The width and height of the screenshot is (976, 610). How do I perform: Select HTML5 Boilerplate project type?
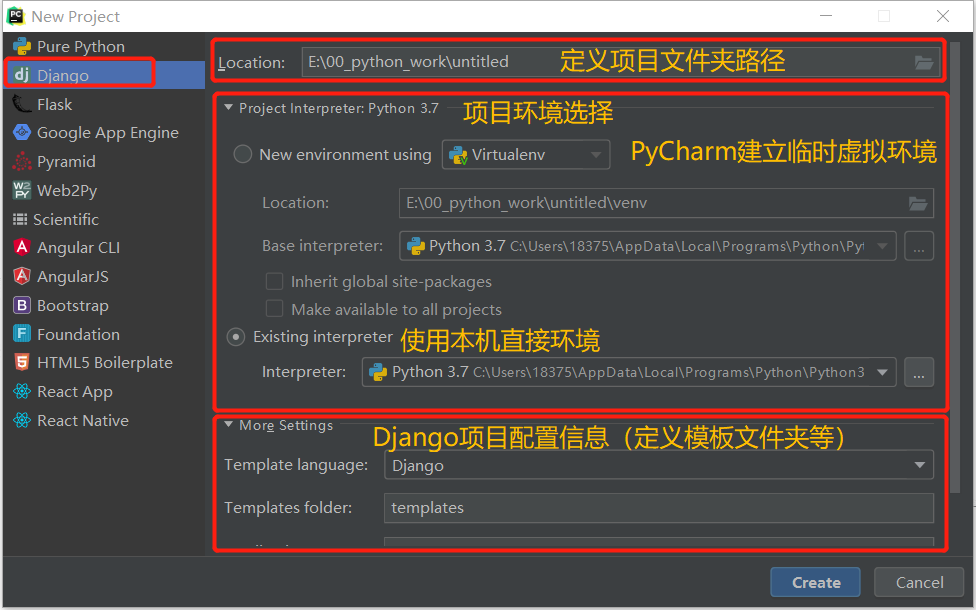[104, 362]
